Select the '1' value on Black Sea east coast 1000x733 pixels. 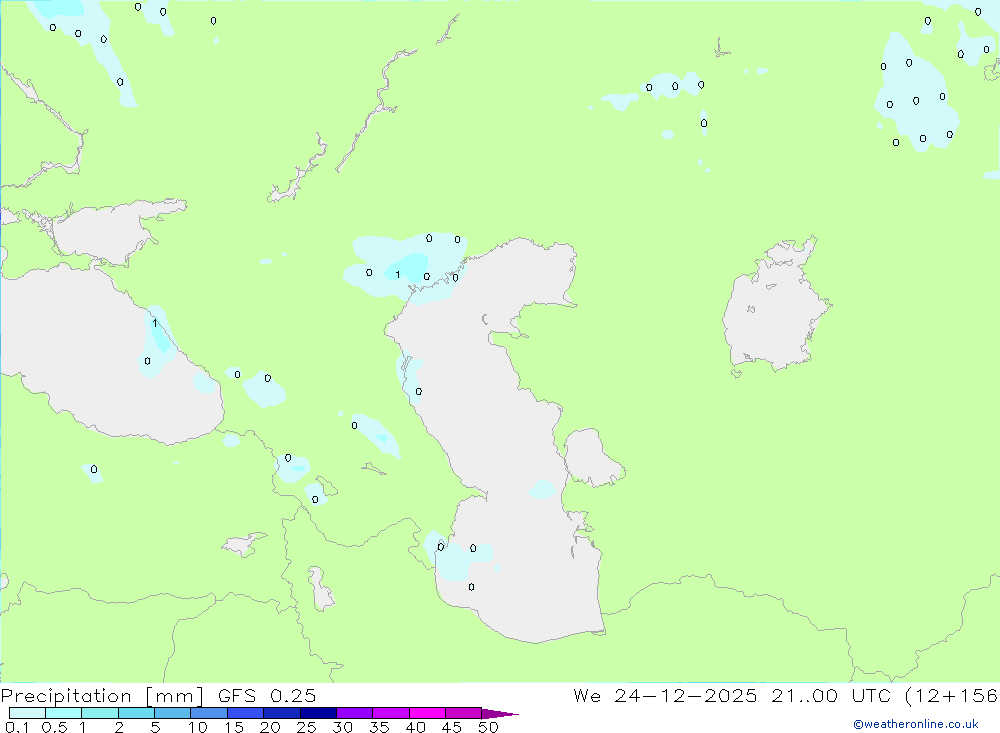pyautogui.click(x=155, y=323)
